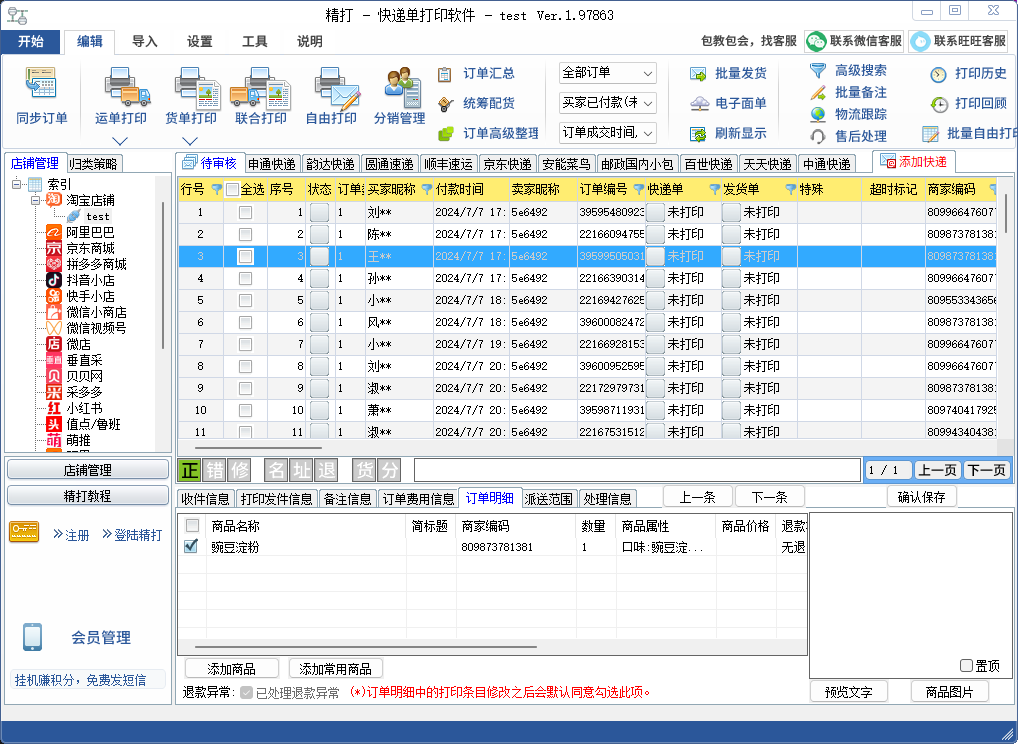Click the 添加商品 button
This screenshot has width=1018, height=744.
click(x=231, y=669)
